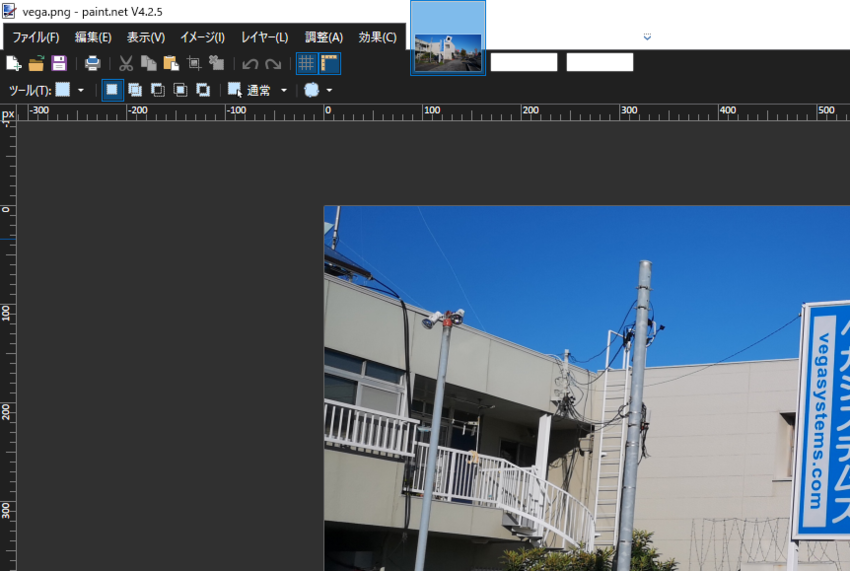This screenshot has width=850, height=571.
Task: Undo the last action
Action: click(x=250, y=64)
